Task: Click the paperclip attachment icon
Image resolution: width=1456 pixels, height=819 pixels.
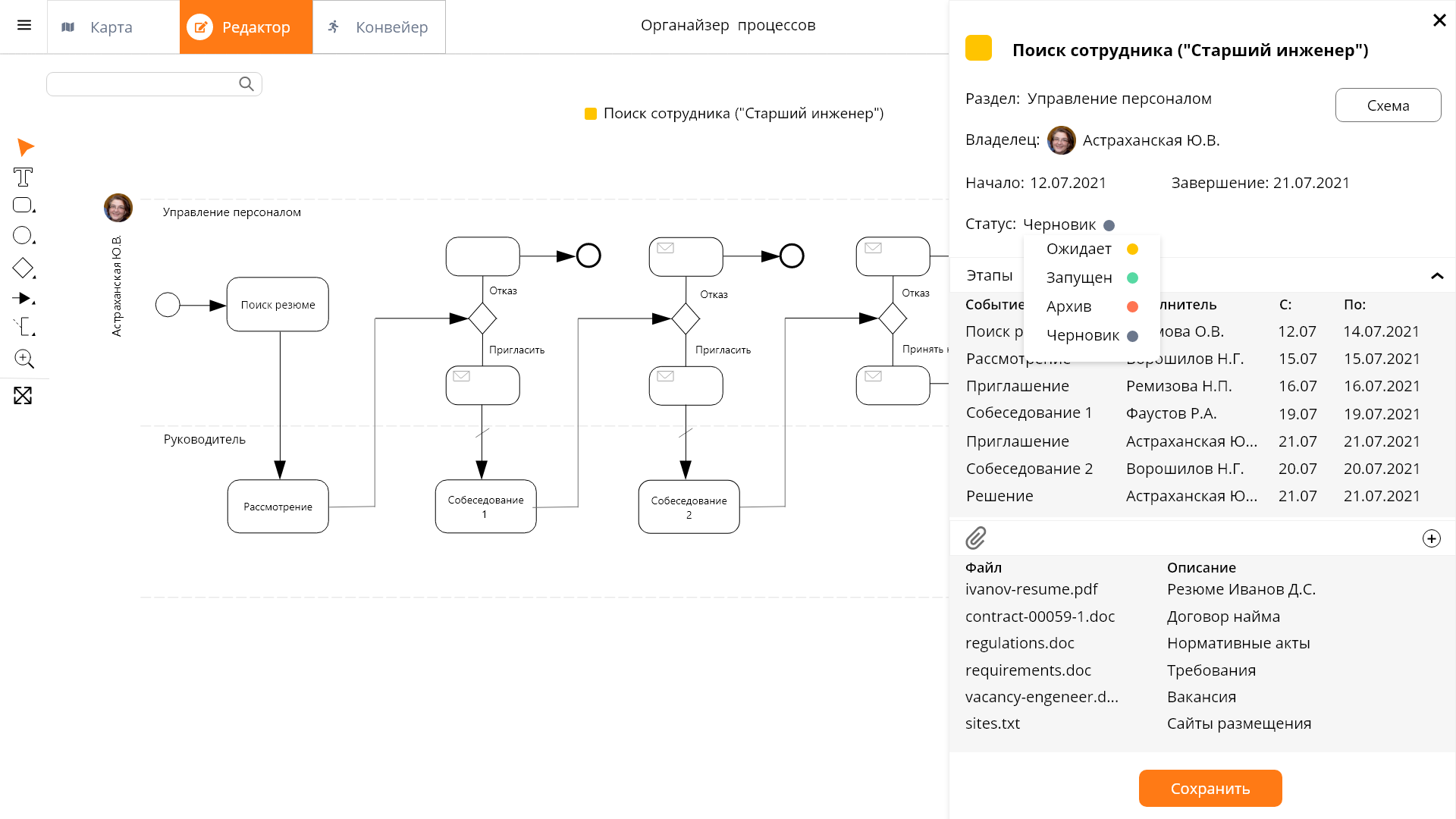Action: [976, 538]
